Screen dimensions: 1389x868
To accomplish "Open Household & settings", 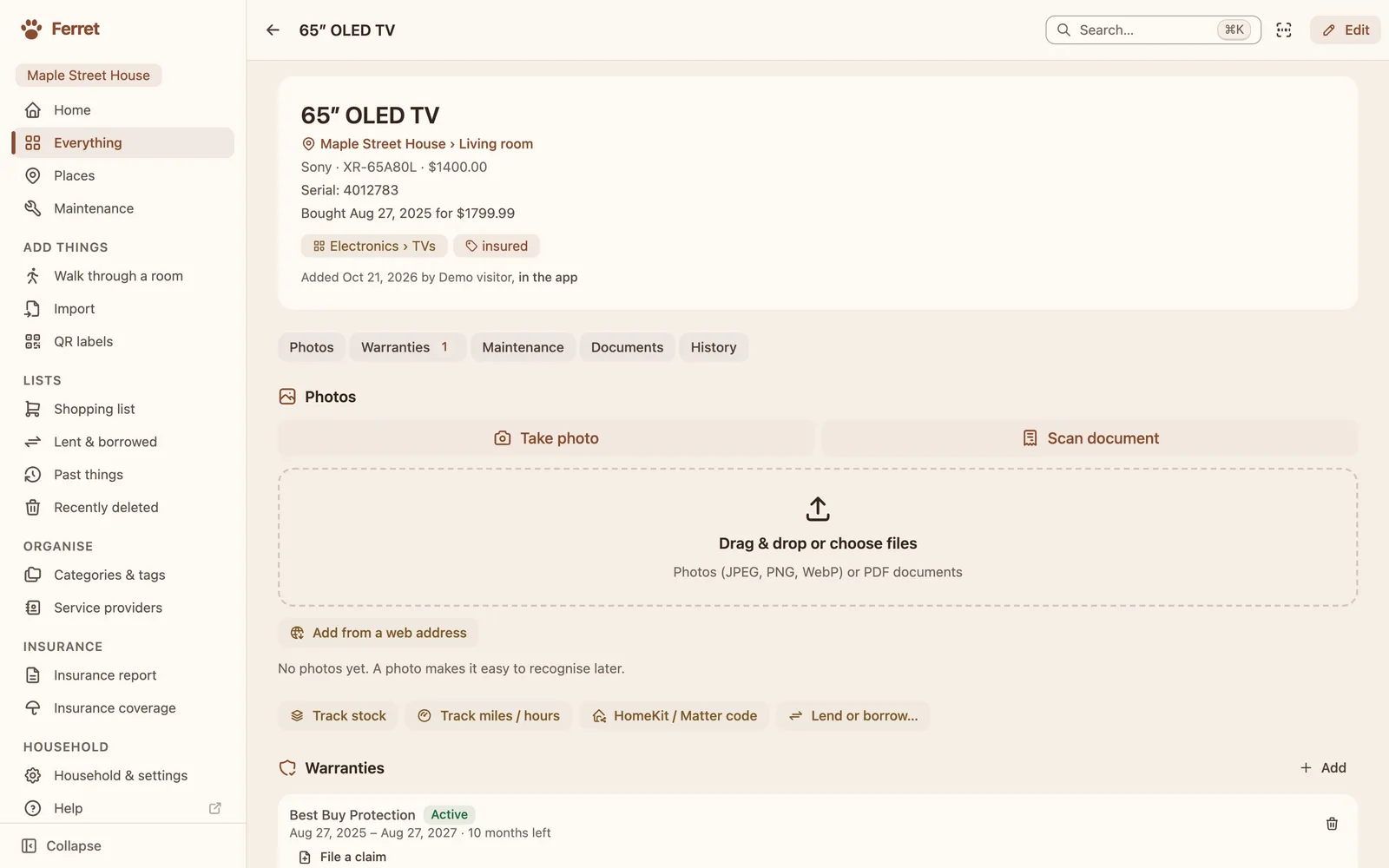I will click(x=123, y=776).
